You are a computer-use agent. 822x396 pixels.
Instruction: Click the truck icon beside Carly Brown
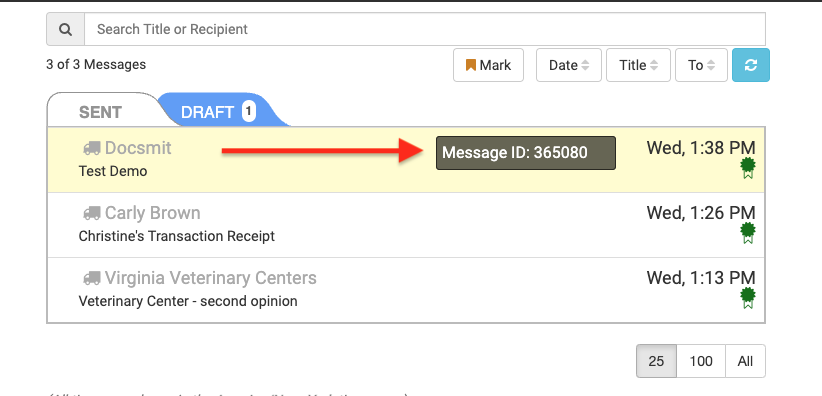pos(92,213)
